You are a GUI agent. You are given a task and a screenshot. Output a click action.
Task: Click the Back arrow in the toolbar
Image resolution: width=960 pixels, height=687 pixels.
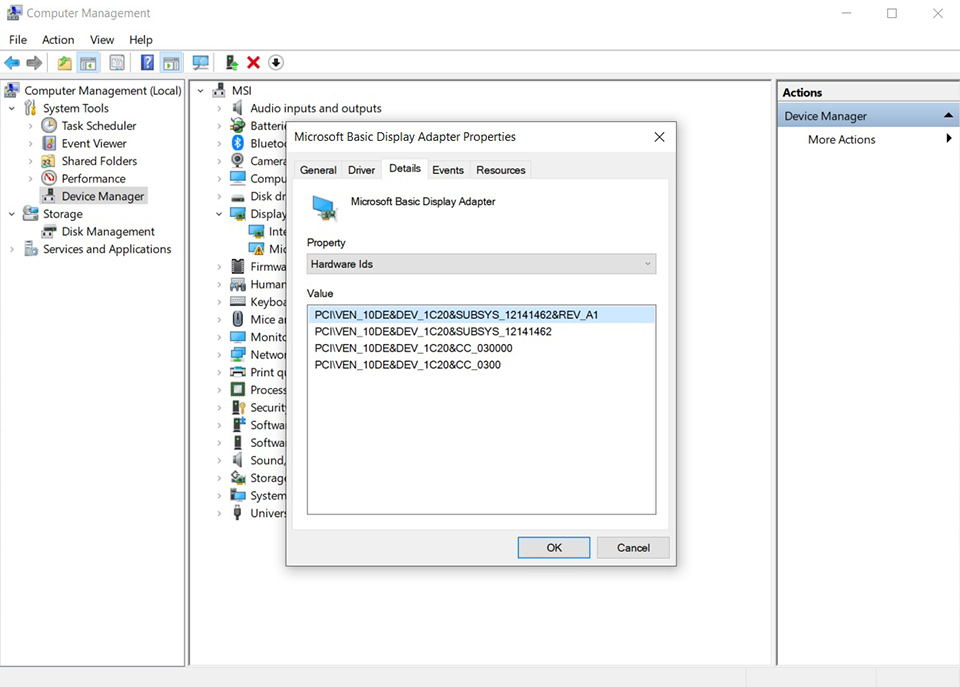point(12,62)
